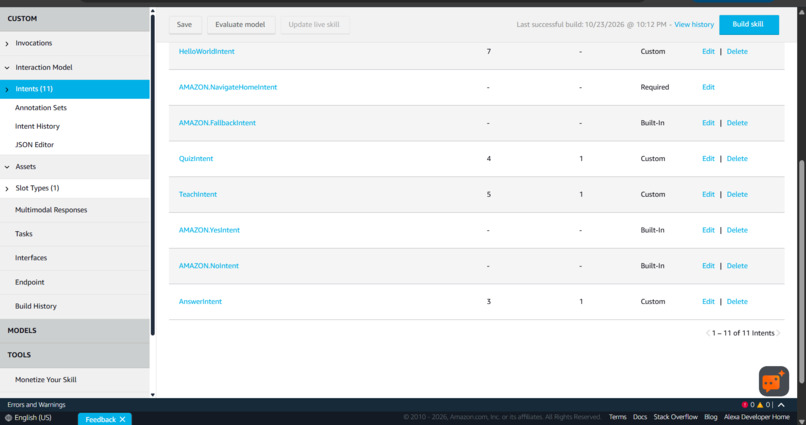Expand the Invocations section

pyautogui.click(x=7, y=44)
